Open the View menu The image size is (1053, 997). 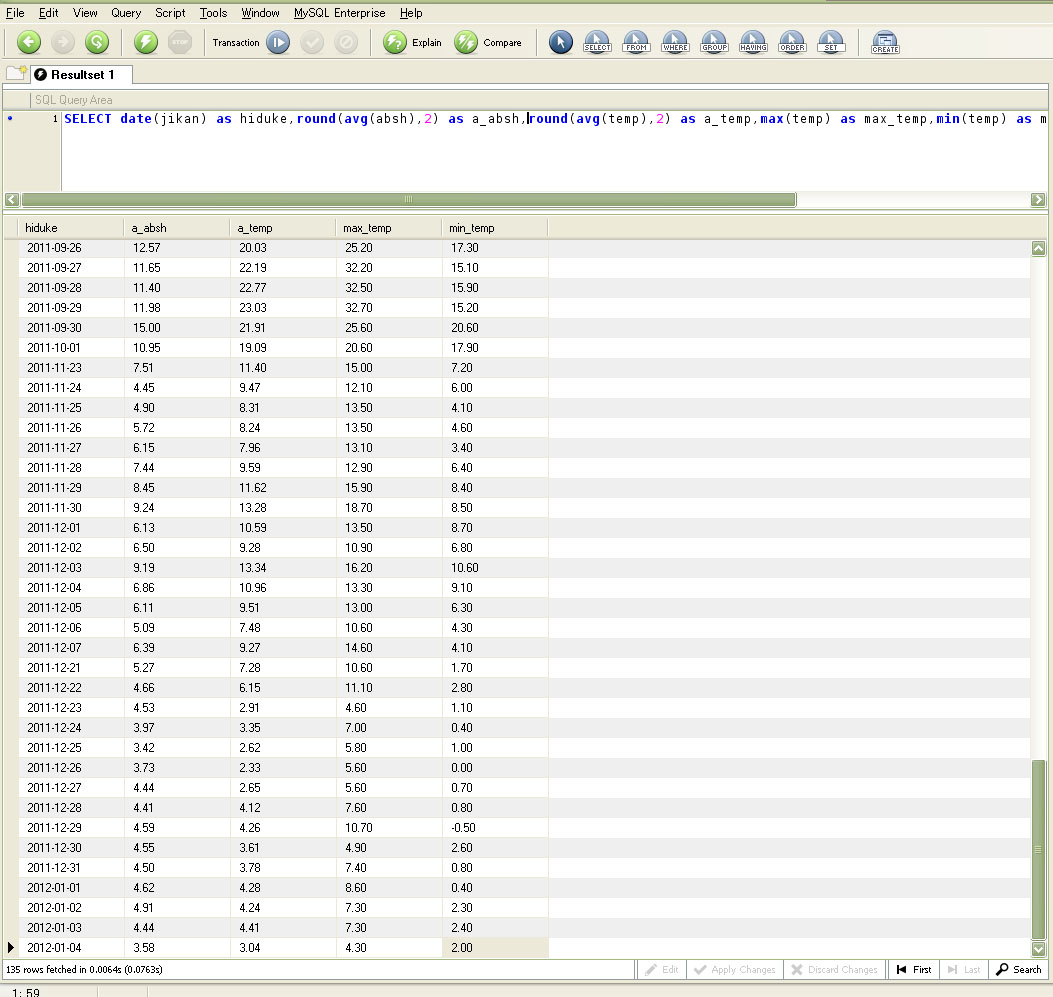coord(85,13)
